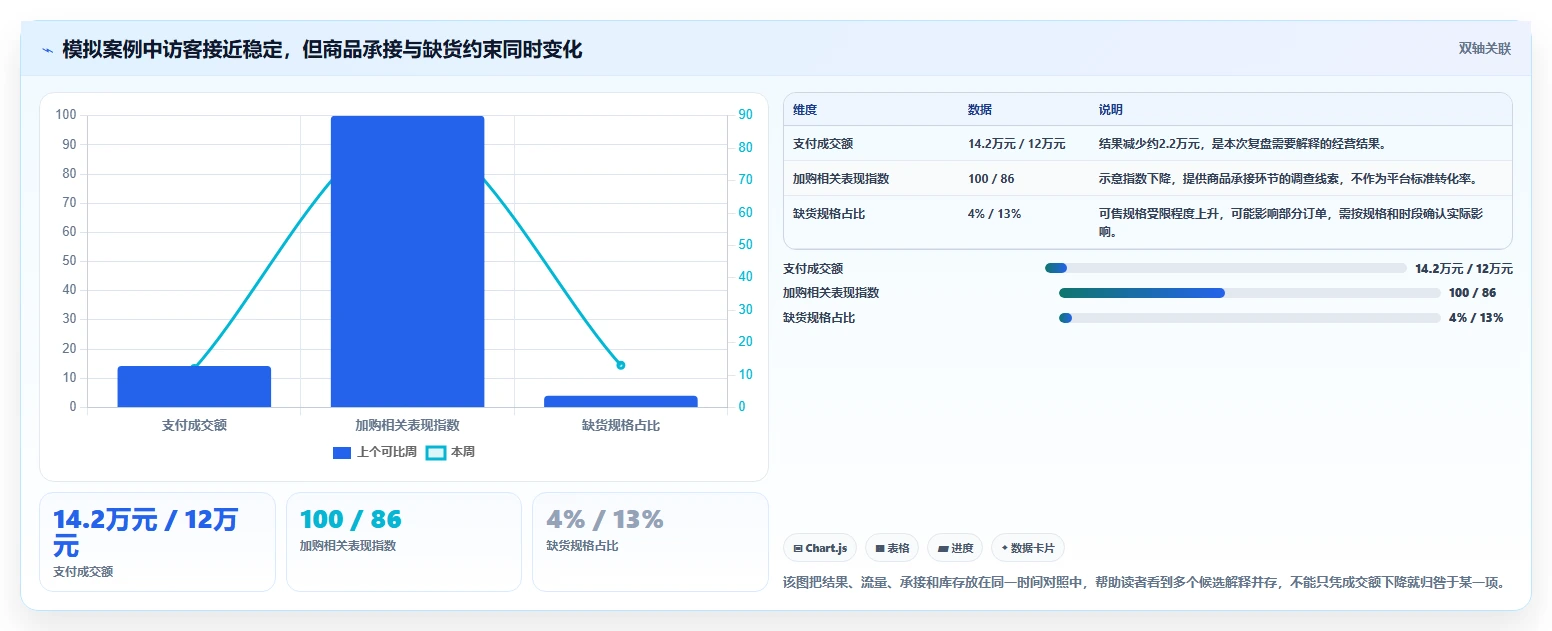Click the blue 上个可比周 legend swatch

pos(342,453)
